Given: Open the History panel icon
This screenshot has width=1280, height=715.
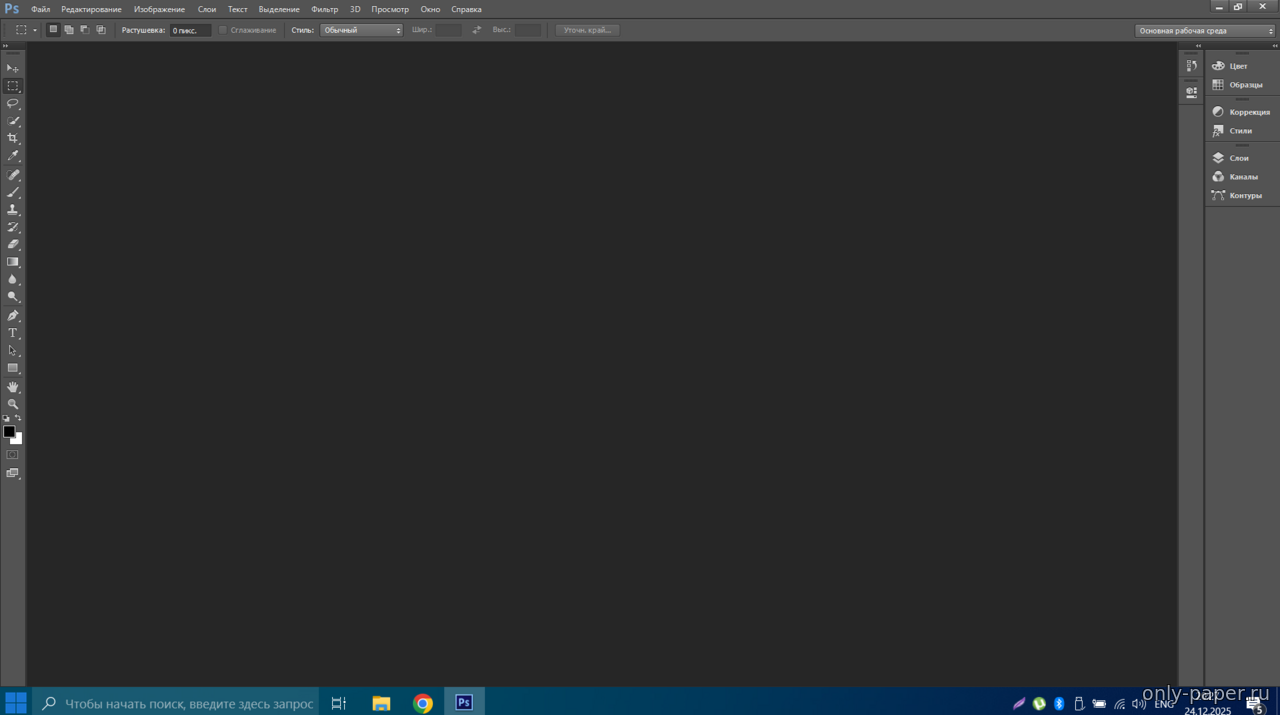Looking at the screenshot, I should click(1191, 66).
